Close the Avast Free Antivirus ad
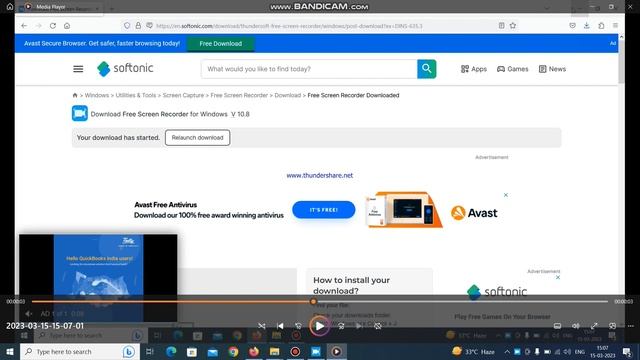Image resolution: width=640 pixels, height=360 pixels. (x=506, y=195)
